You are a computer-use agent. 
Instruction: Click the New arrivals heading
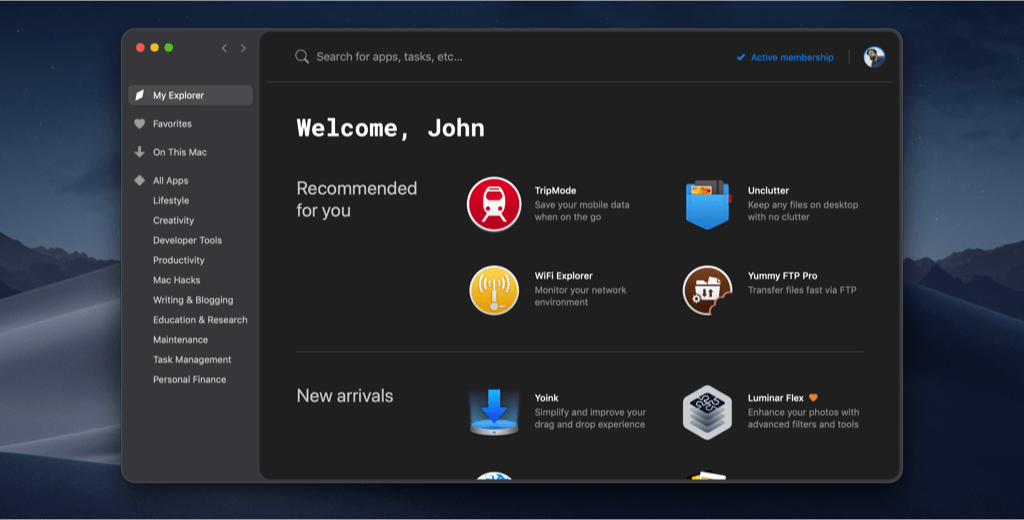[x=345, y=396]
